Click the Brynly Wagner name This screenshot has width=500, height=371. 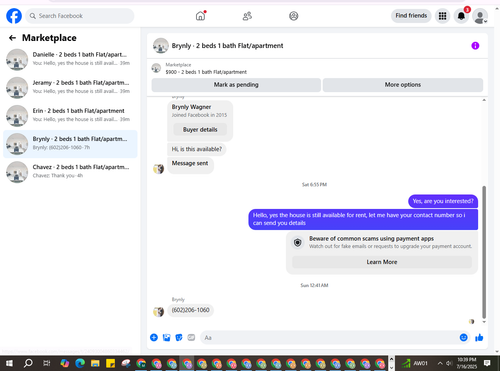(x=191, y=107)
